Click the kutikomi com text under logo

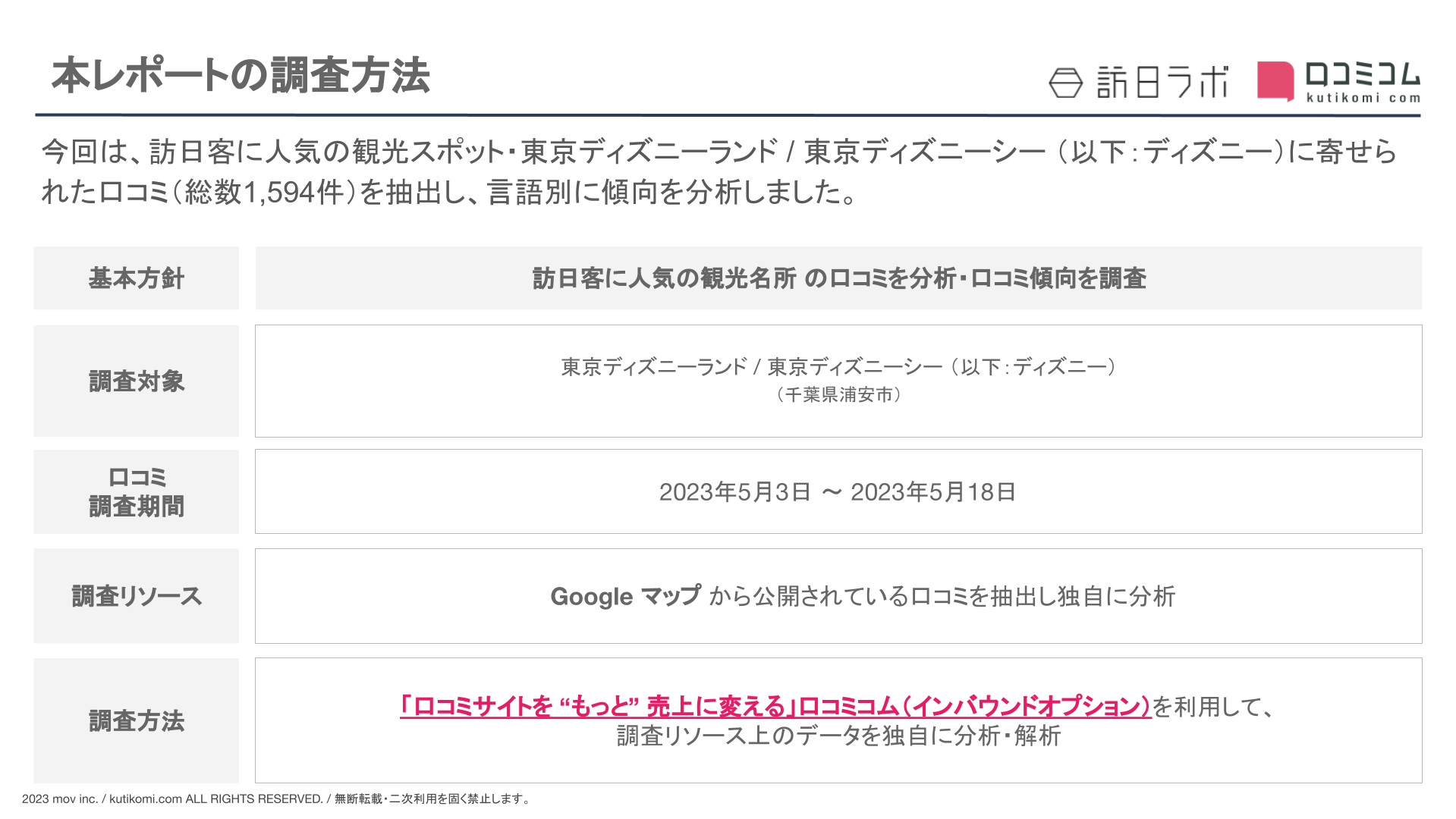click(x=1363, y=98)
